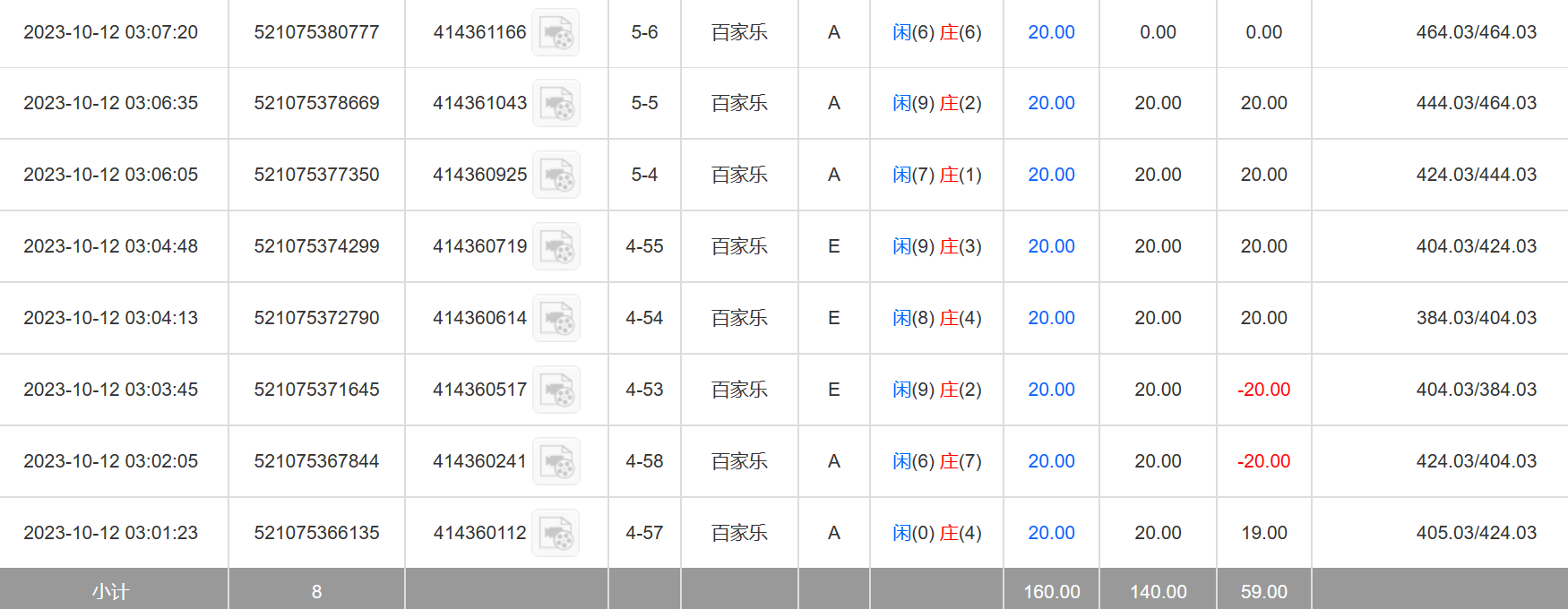Click balance 405.03/424.03
Viewport: 1568px width, 609px height.
point(1477,533)
